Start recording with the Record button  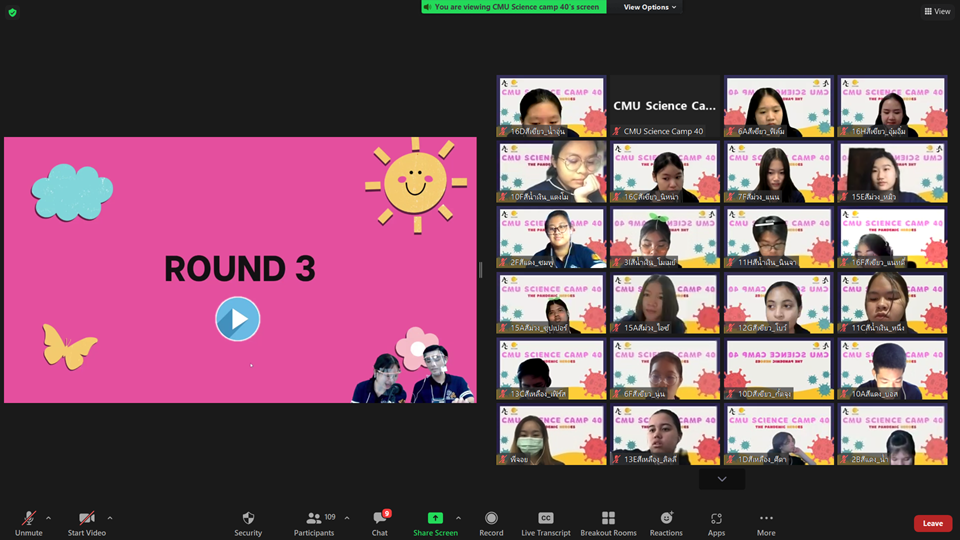(491, 518)
